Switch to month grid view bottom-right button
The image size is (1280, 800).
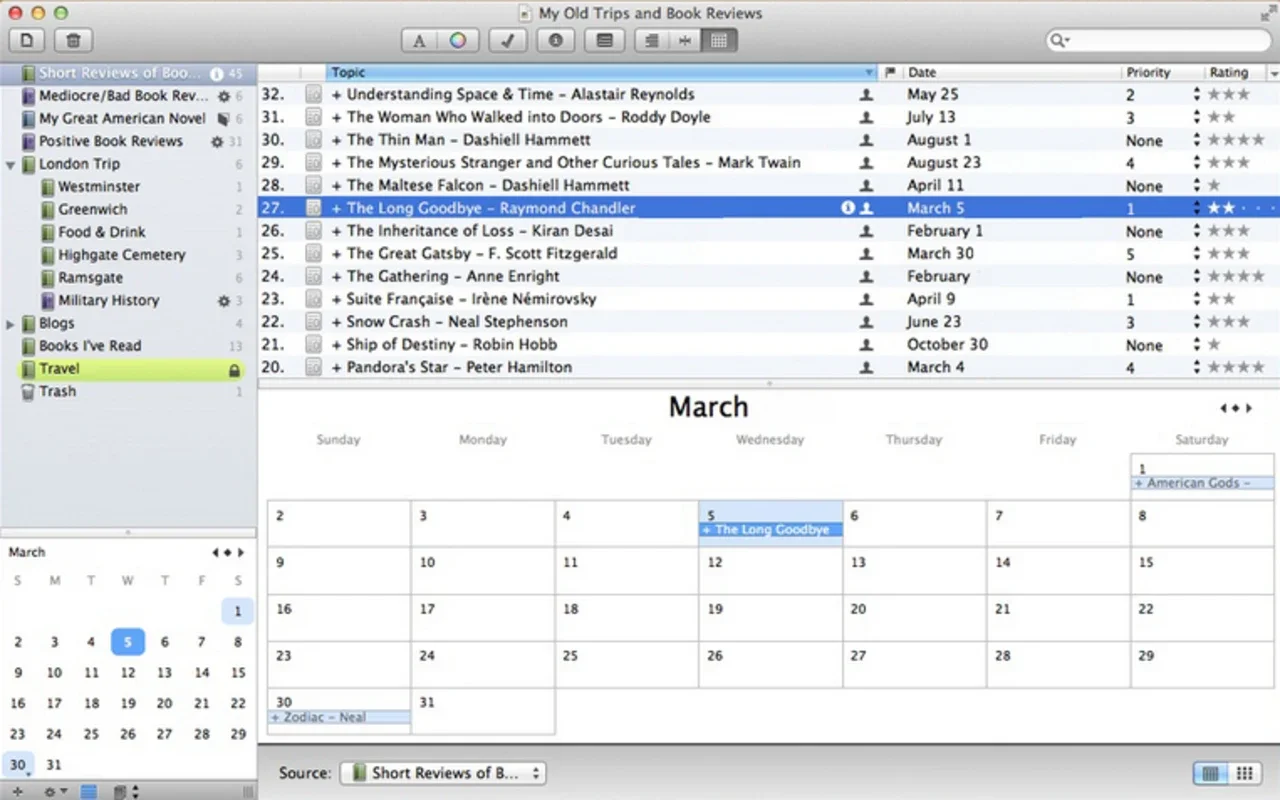(1210, 773)
